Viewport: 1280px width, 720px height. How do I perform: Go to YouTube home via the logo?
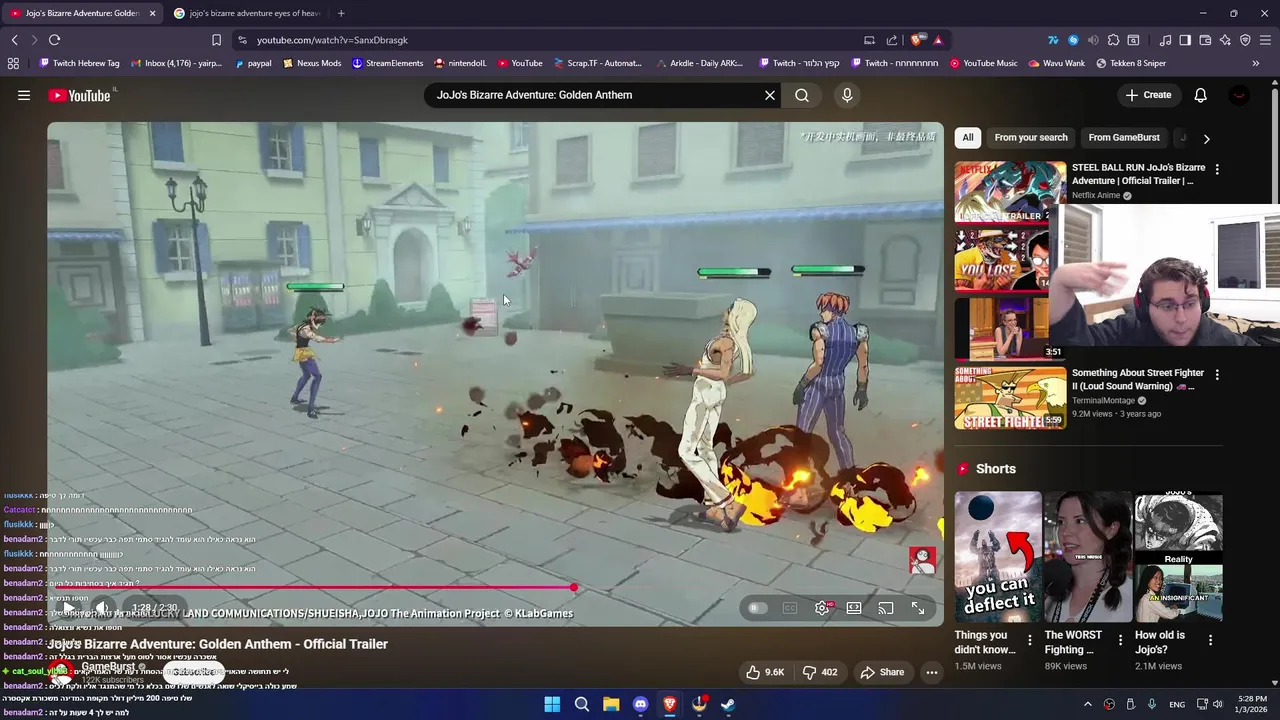coord(80,95)
